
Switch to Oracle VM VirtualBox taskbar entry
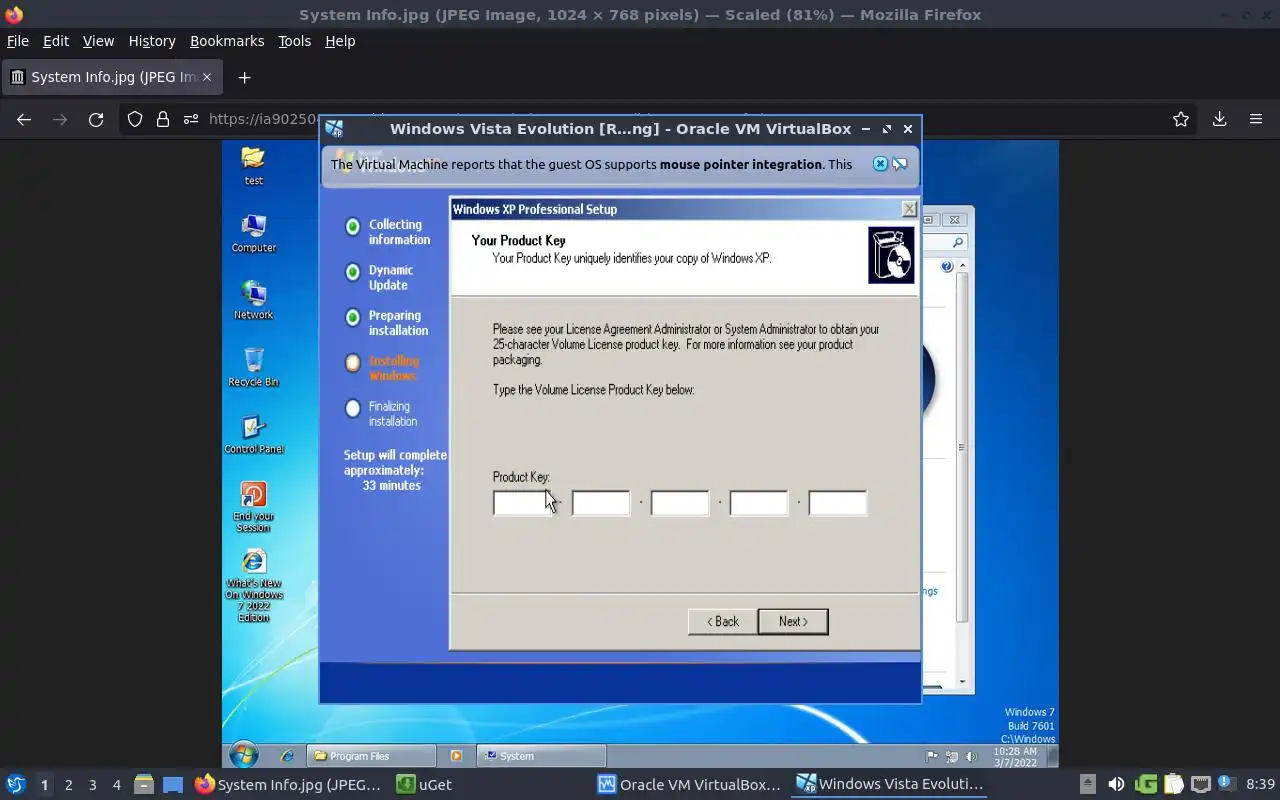690,784
